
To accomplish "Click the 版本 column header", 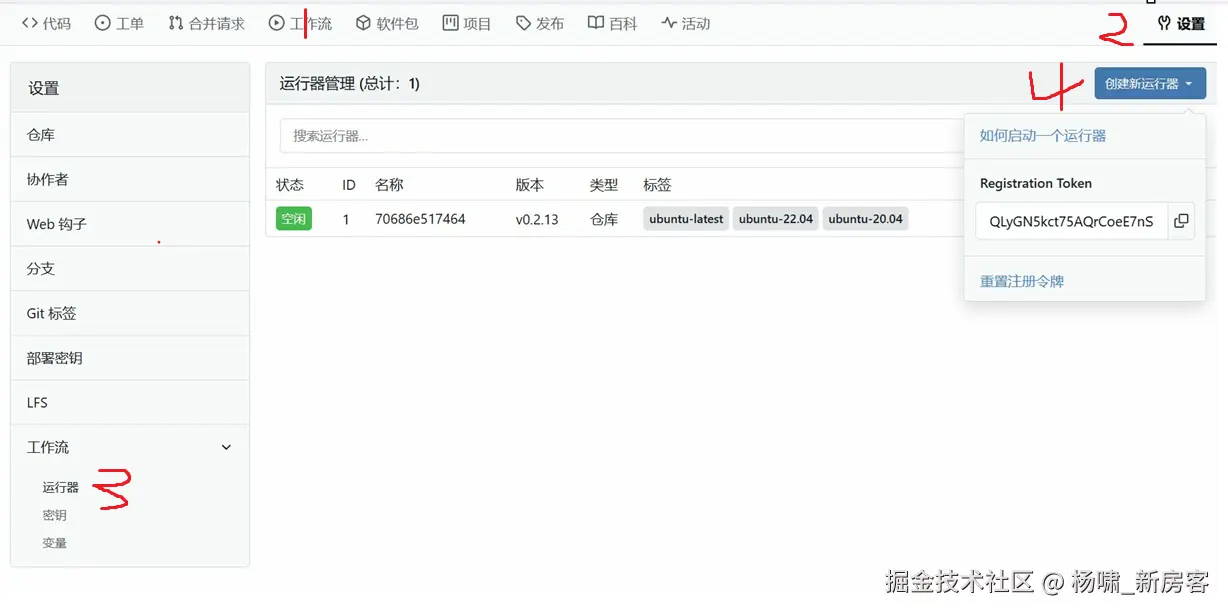I will point(530,185).
